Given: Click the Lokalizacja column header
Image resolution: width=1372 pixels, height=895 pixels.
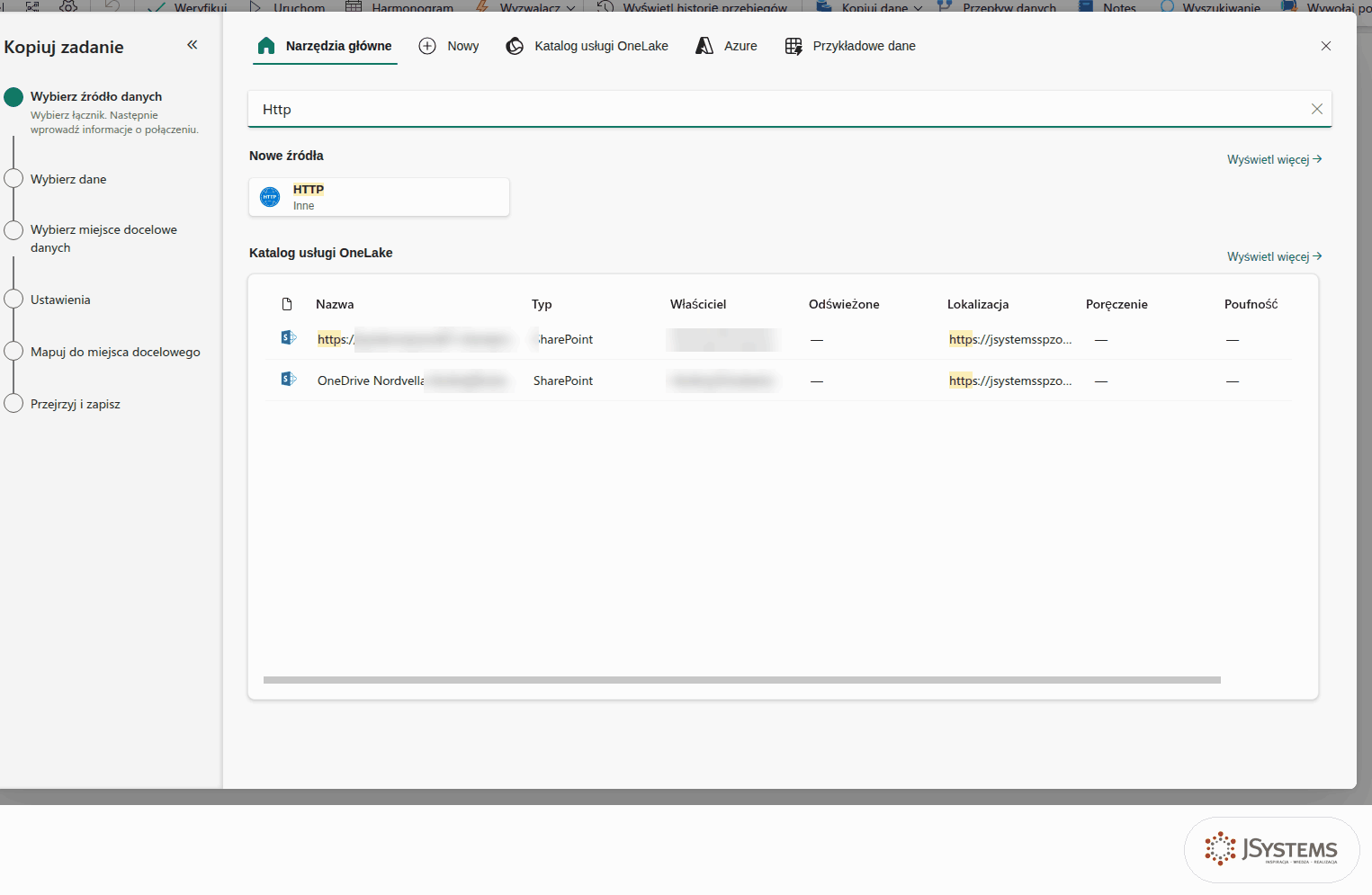Looking at the screenshot, I should 978,304.
